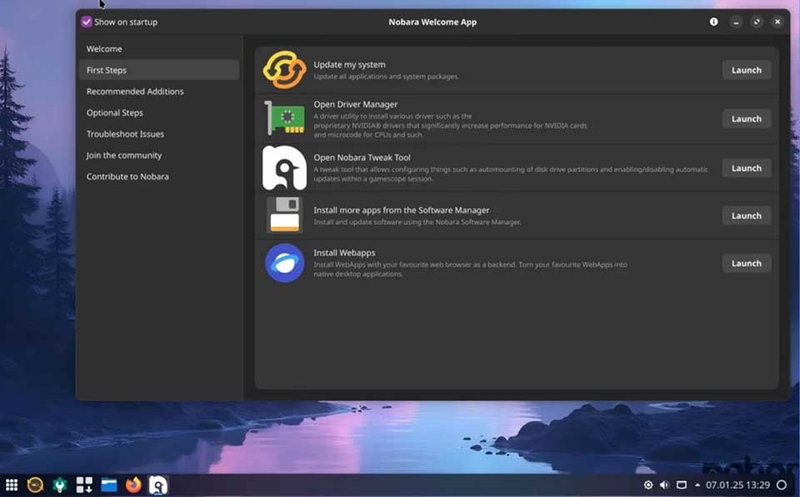This screenshot has height=497, width=800.
Task: Open the Welcome page in sidebar
Action: 159,49
